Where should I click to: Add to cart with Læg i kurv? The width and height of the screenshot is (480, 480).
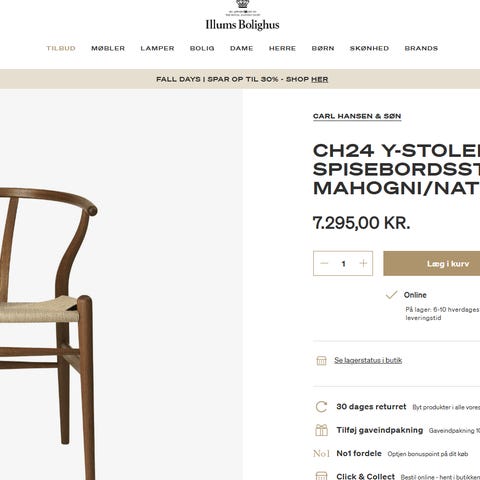pyautogui.click(x=432, y=263)
